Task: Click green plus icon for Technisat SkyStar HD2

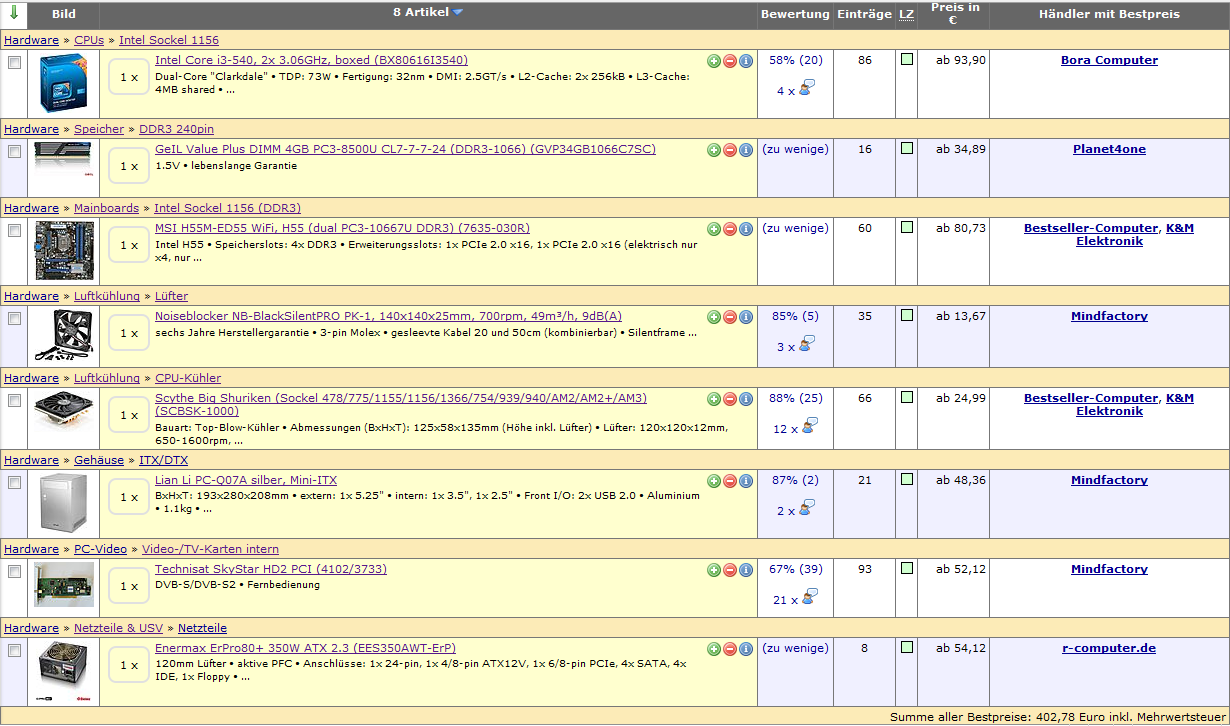Action: tap(713, 570)
